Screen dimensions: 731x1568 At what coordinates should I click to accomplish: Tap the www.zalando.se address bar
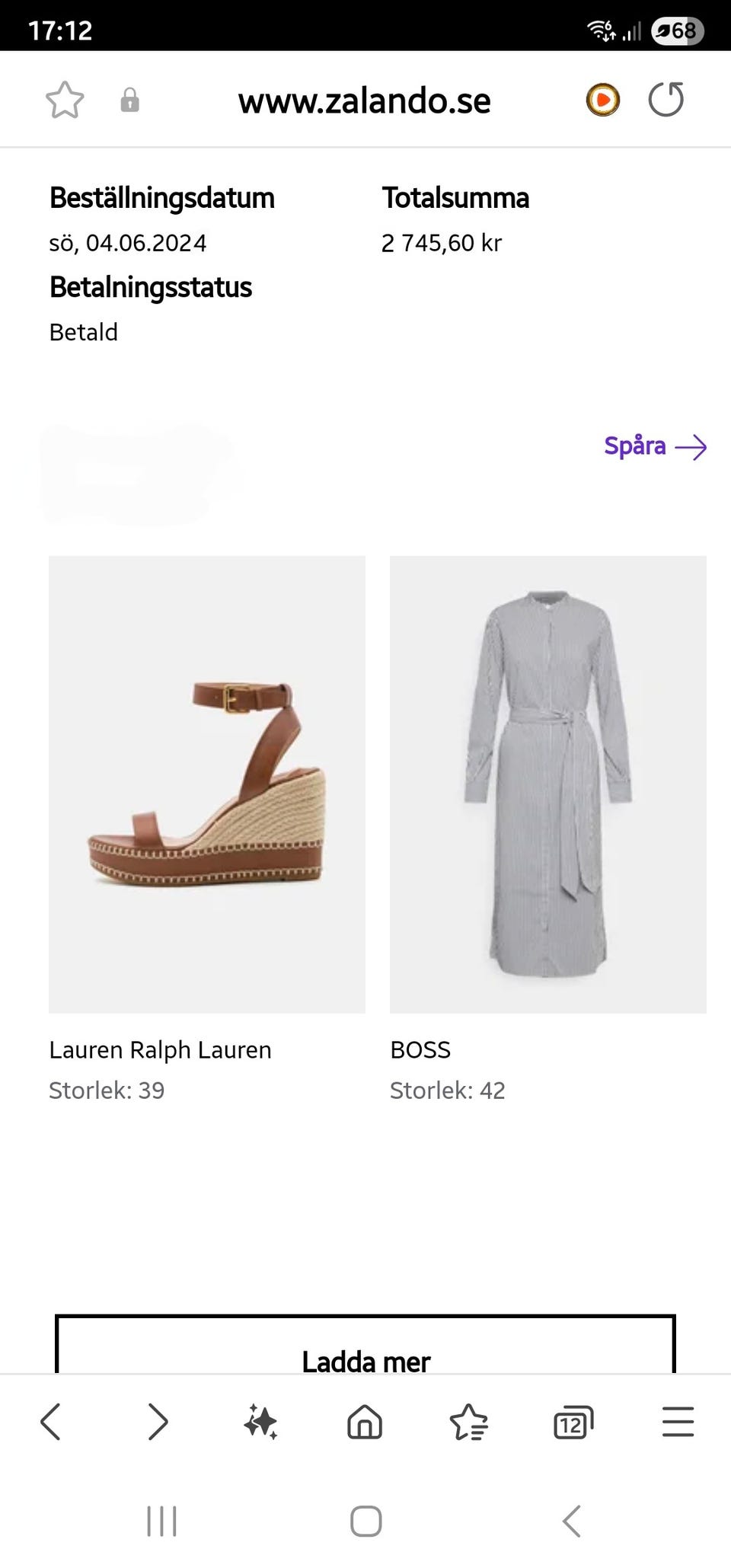(x=364, y=101)
